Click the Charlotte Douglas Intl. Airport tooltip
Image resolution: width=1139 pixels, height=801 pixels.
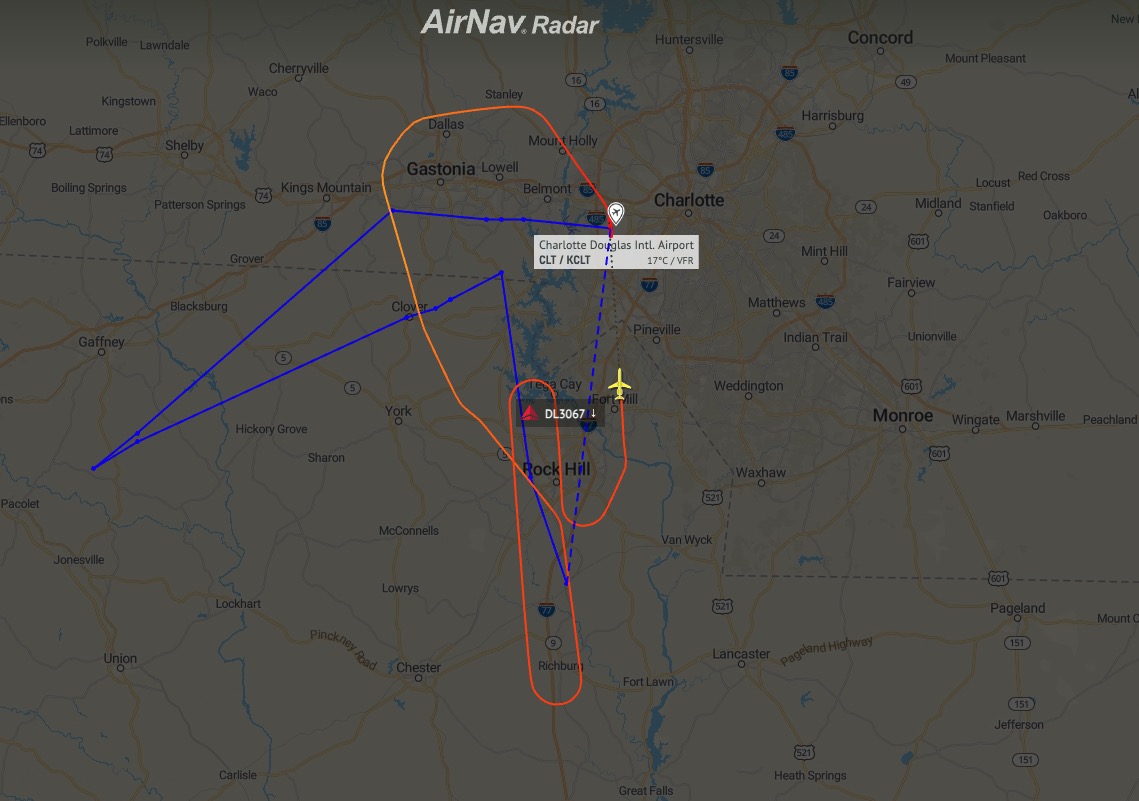click(x=616, y=252)
